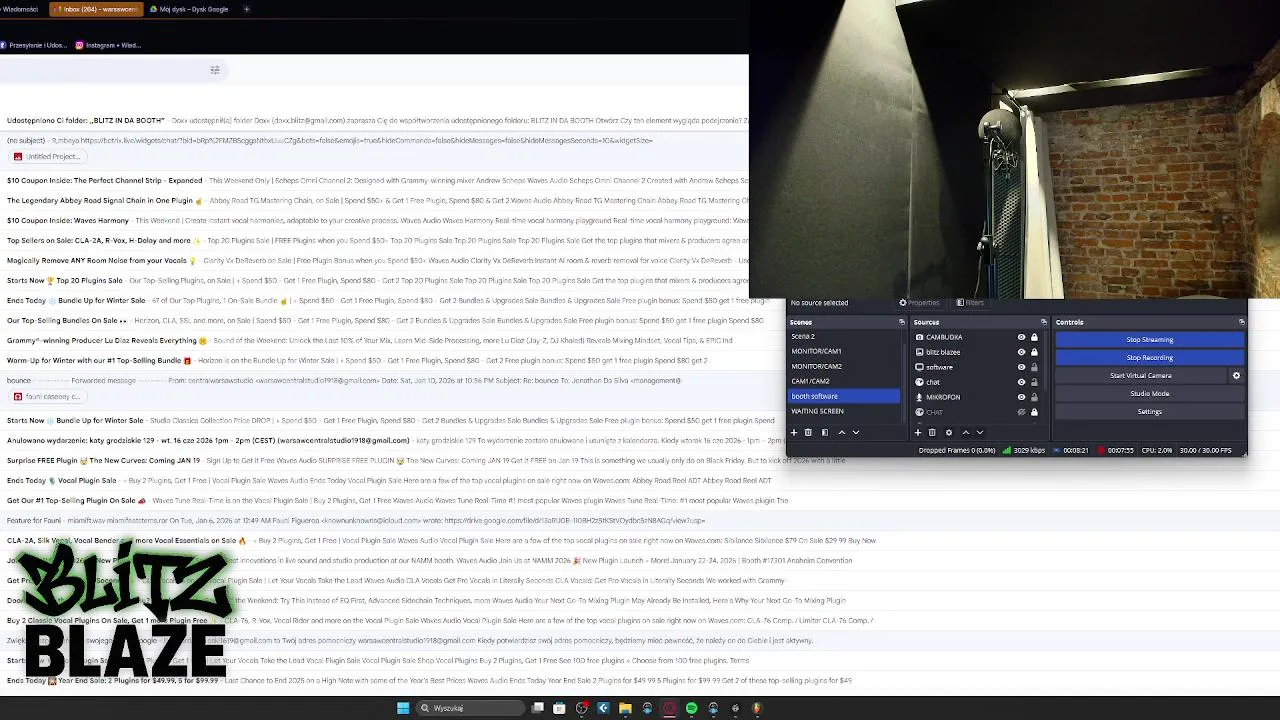Viewport: 1280px width, 720px height.
Task: Move scene down with Scenes down arrow
Action: coord(855,432)
